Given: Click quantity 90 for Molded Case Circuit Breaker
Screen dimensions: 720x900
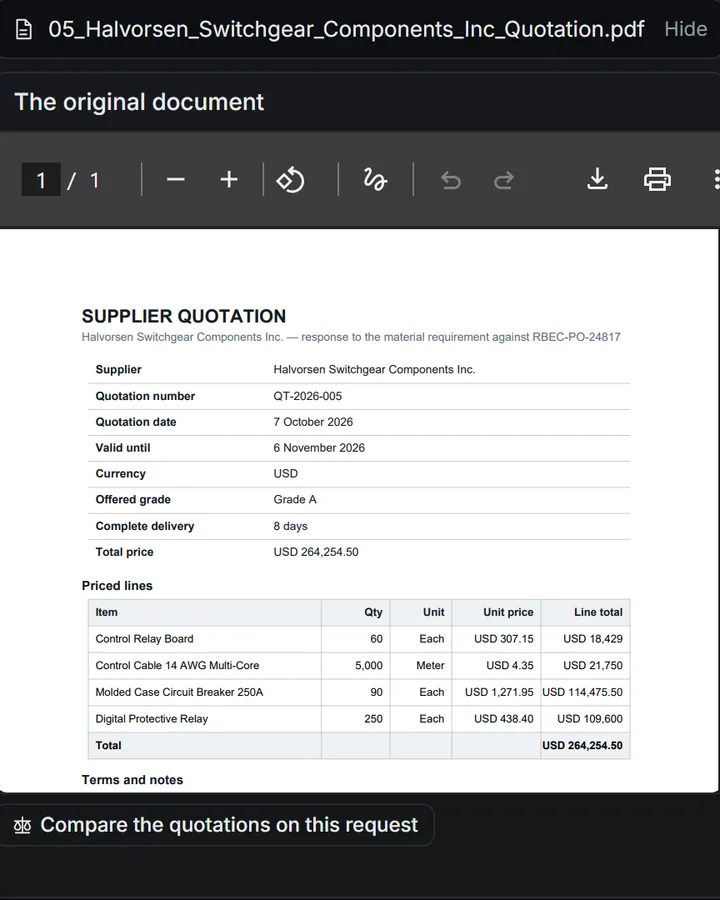Looking at the screenshot, I should 376,692.
